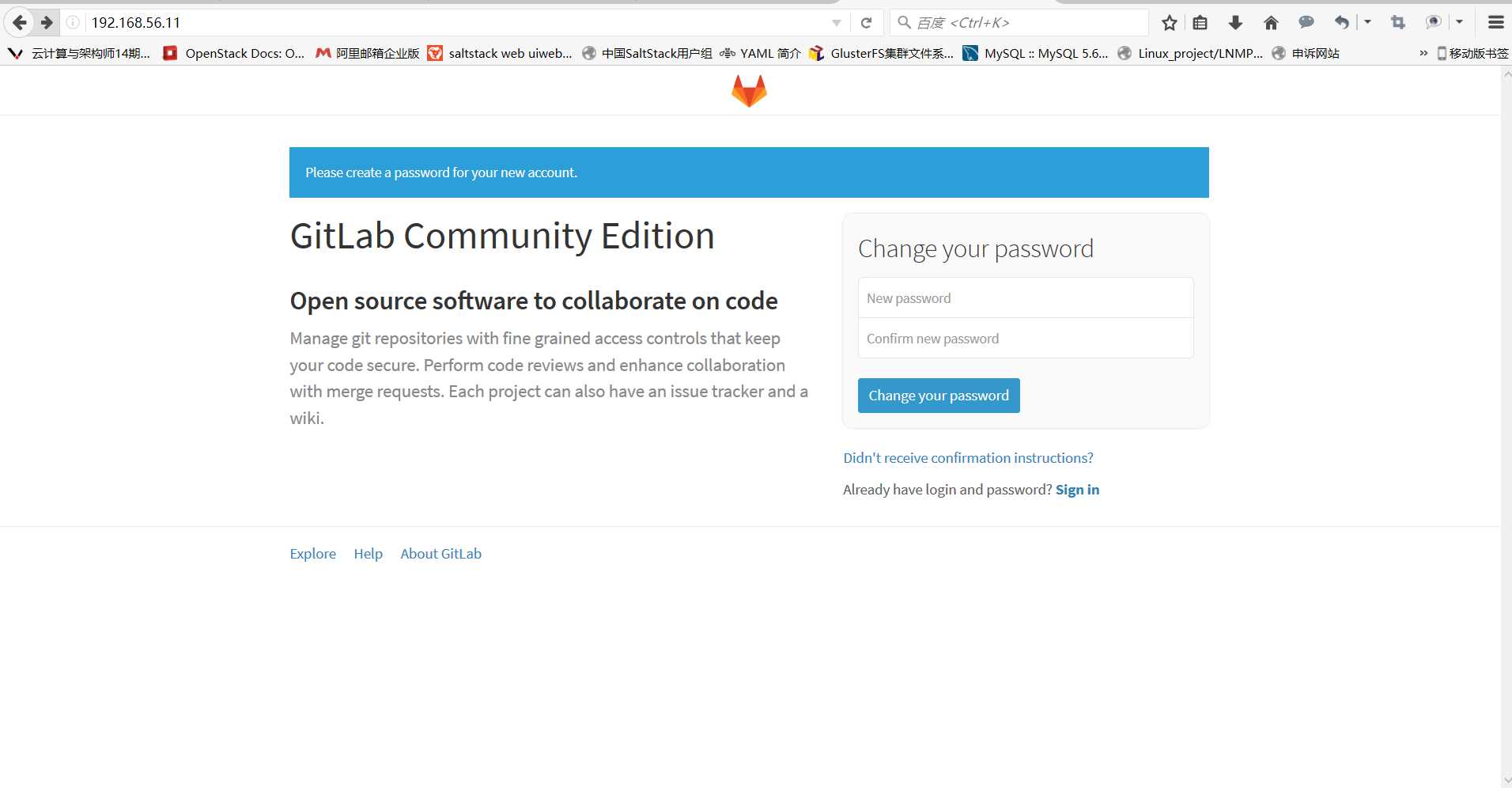
Task: Click the Sign in link
Action: (1077, 490)
